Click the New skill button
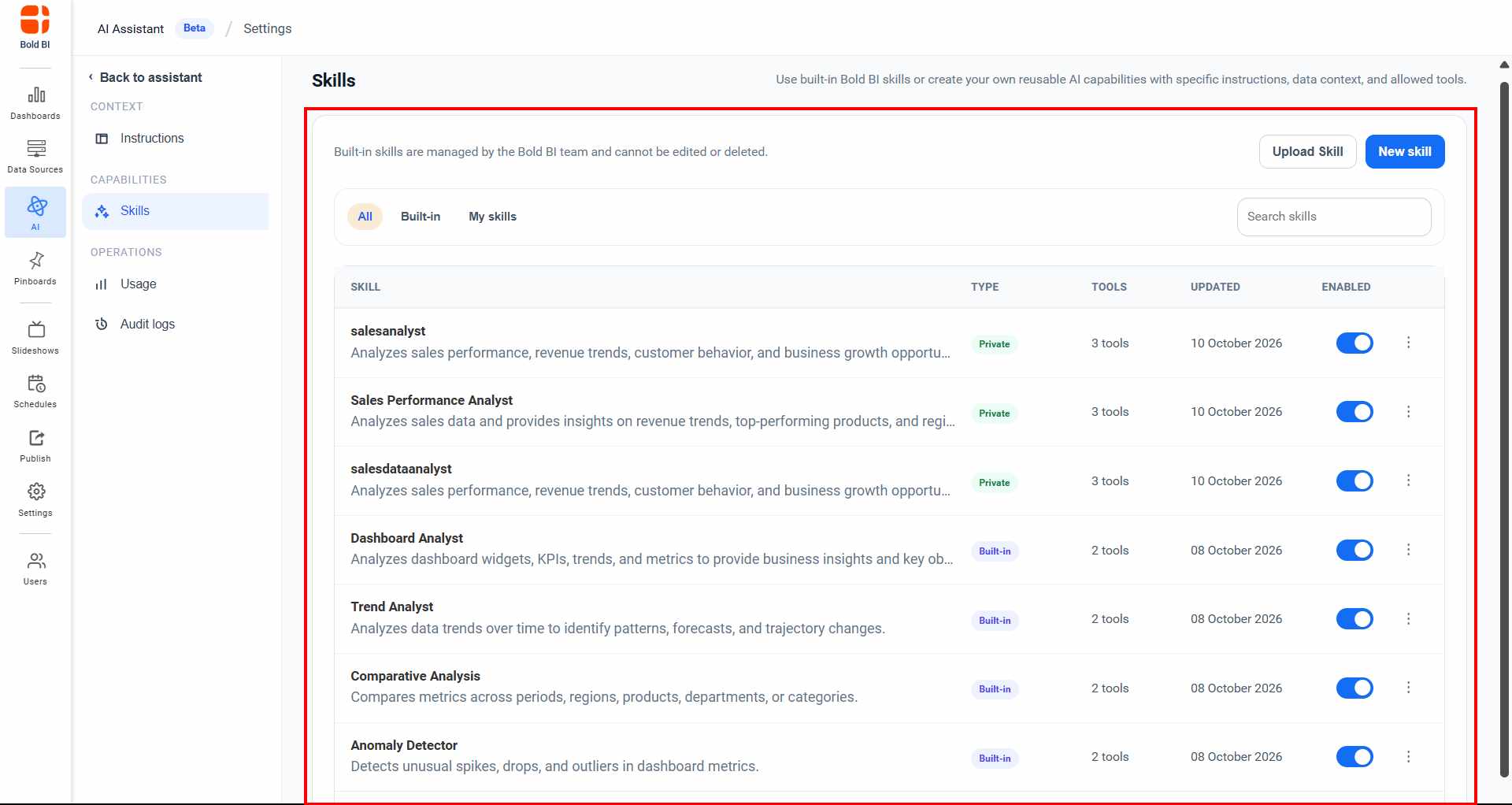Image resolution: width=1512 pixels, height=805 pixels. pyautogui.click(x=1405, y=152)
